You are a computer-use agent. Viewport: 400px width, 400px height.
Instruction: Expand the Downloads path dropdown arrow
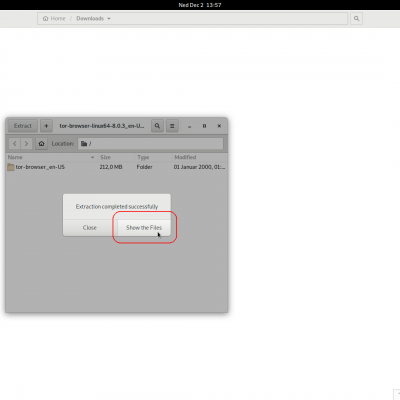[109, 19]
